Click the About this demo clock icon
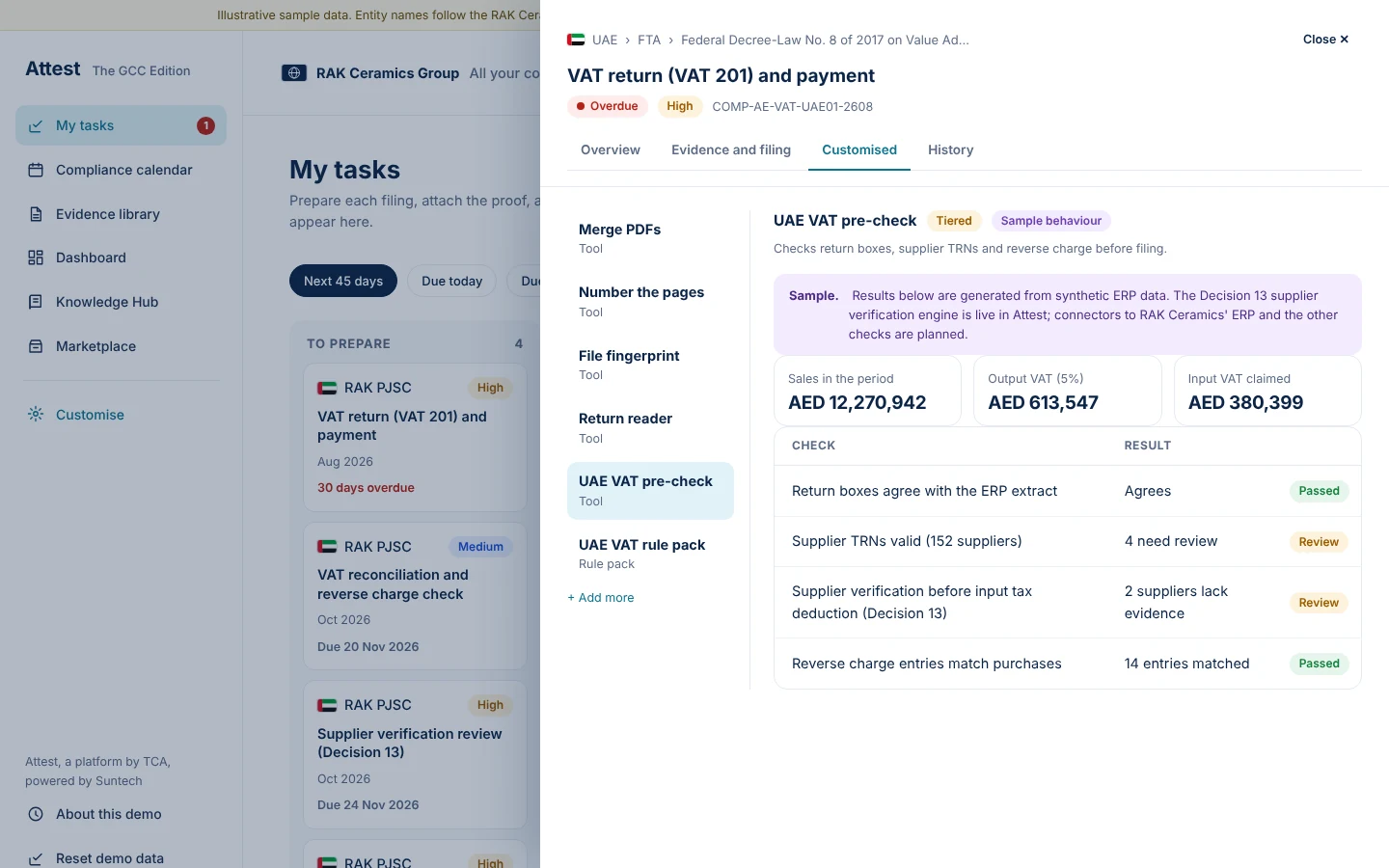 (36, 814)
